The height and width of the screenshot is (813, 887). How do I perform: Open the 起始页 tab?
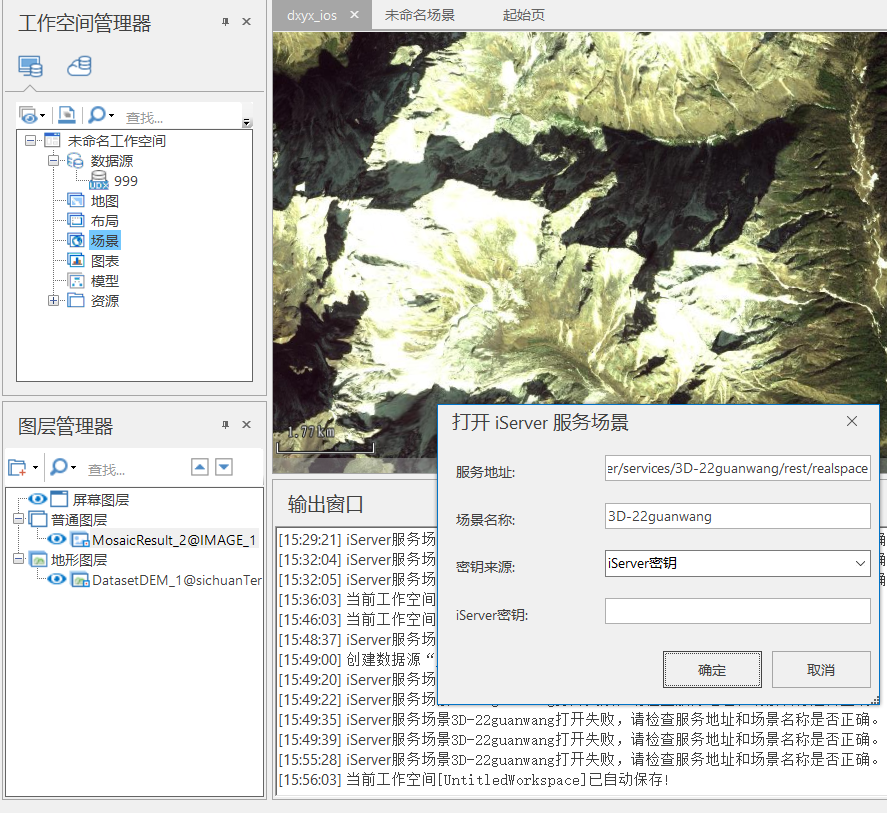click(x=524, y=15)
